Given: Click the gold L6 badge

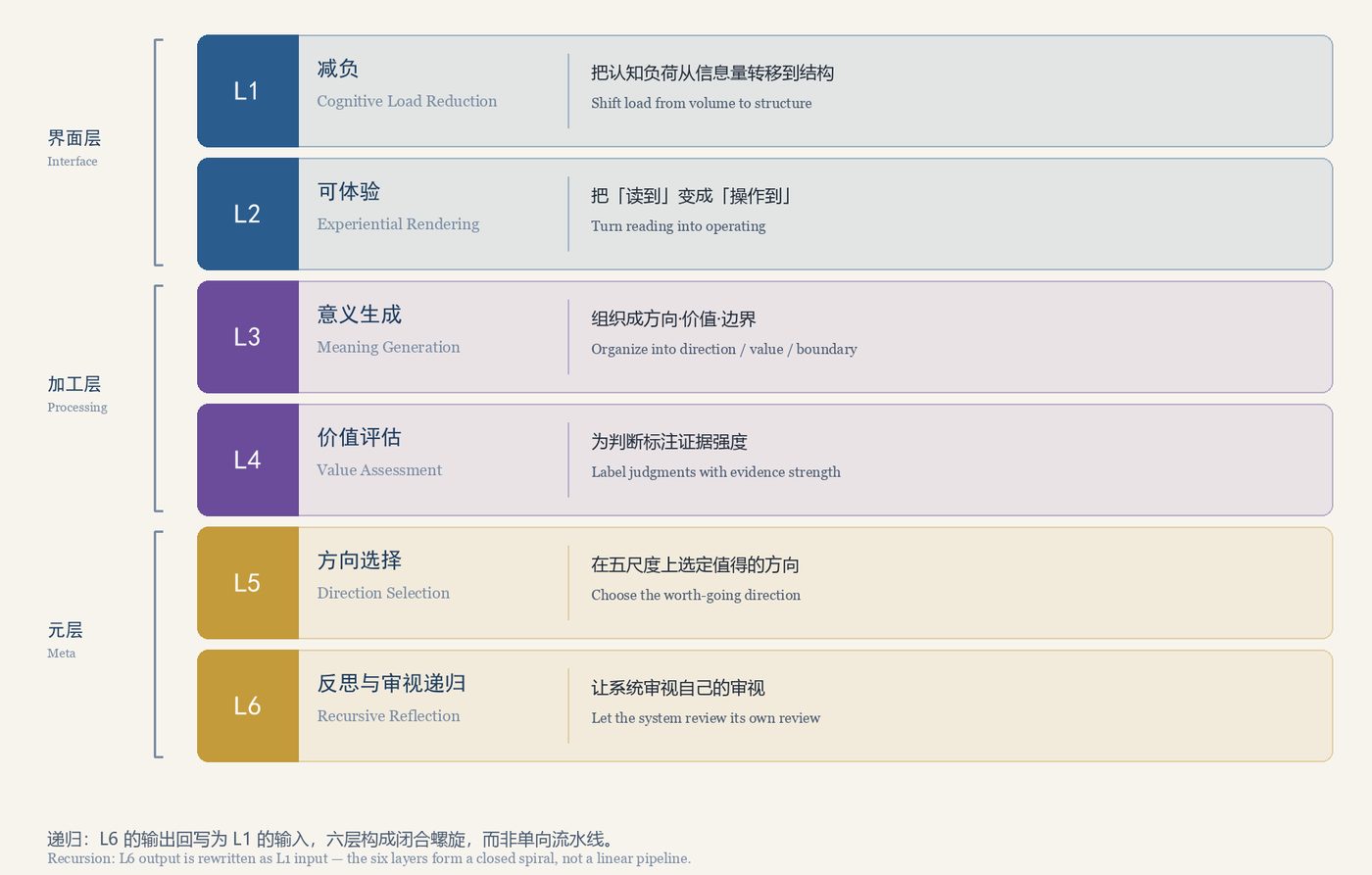Looking at the screenshot, I should (248, 705).
